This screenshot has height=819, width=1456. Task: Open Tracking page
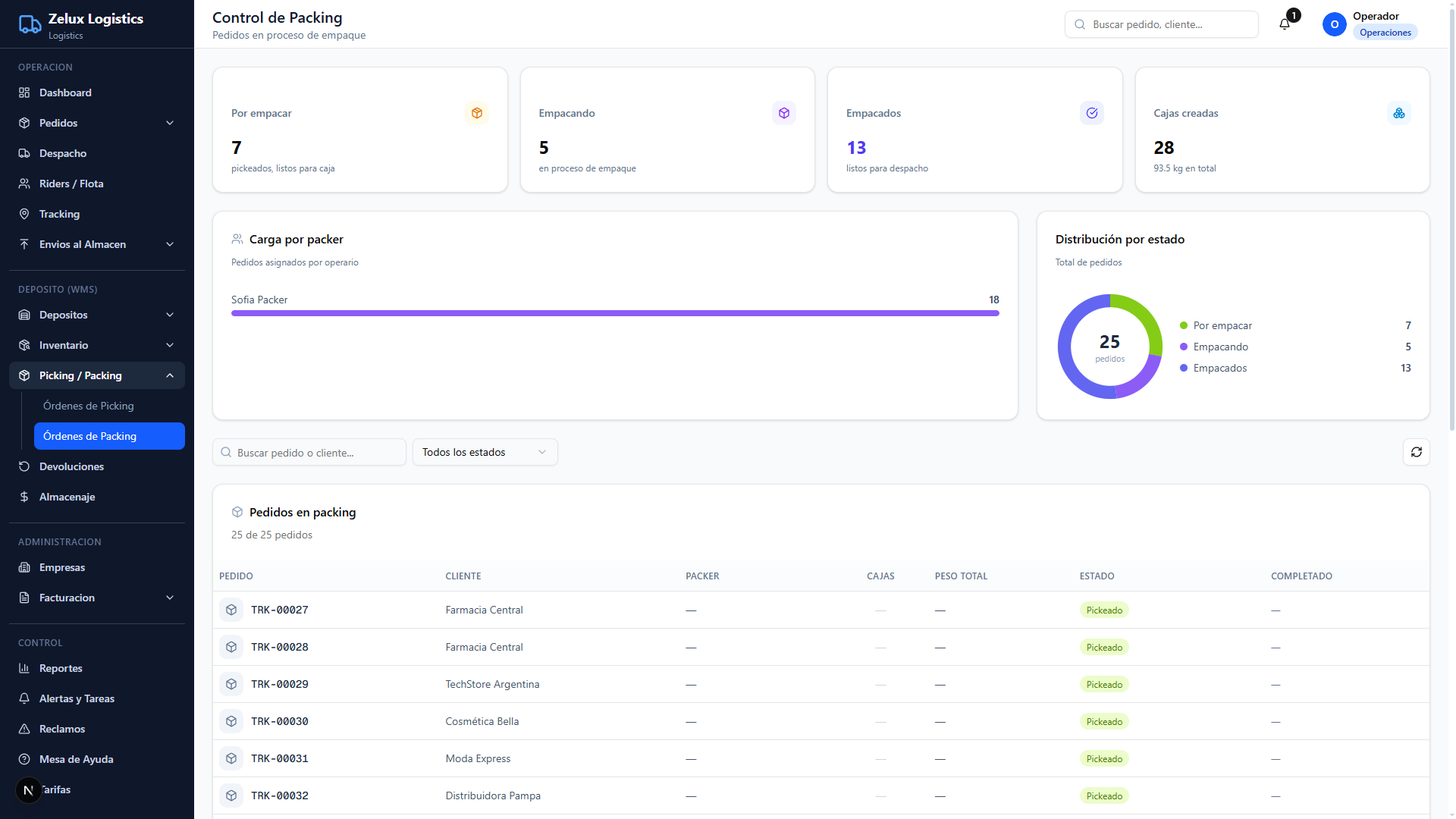[97, 214]
